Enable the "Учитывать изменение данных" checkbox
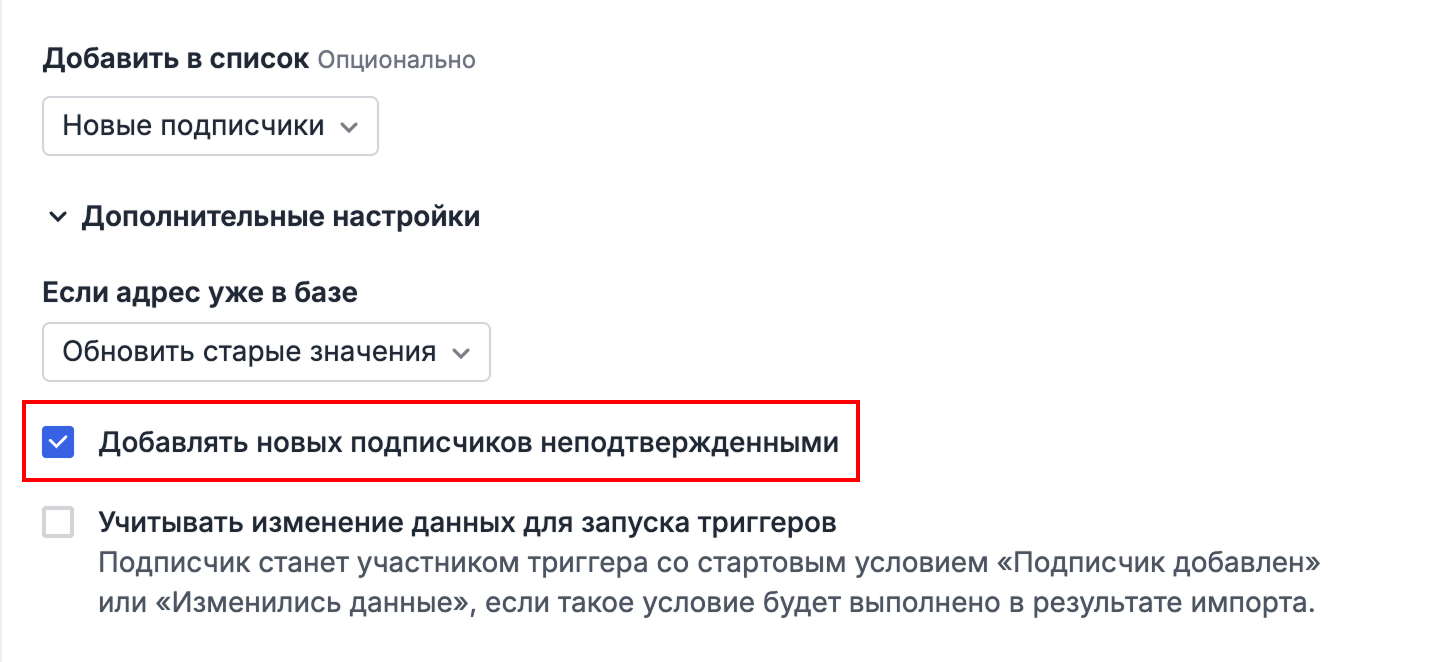The image size is (1444, 662). [59, 522]
